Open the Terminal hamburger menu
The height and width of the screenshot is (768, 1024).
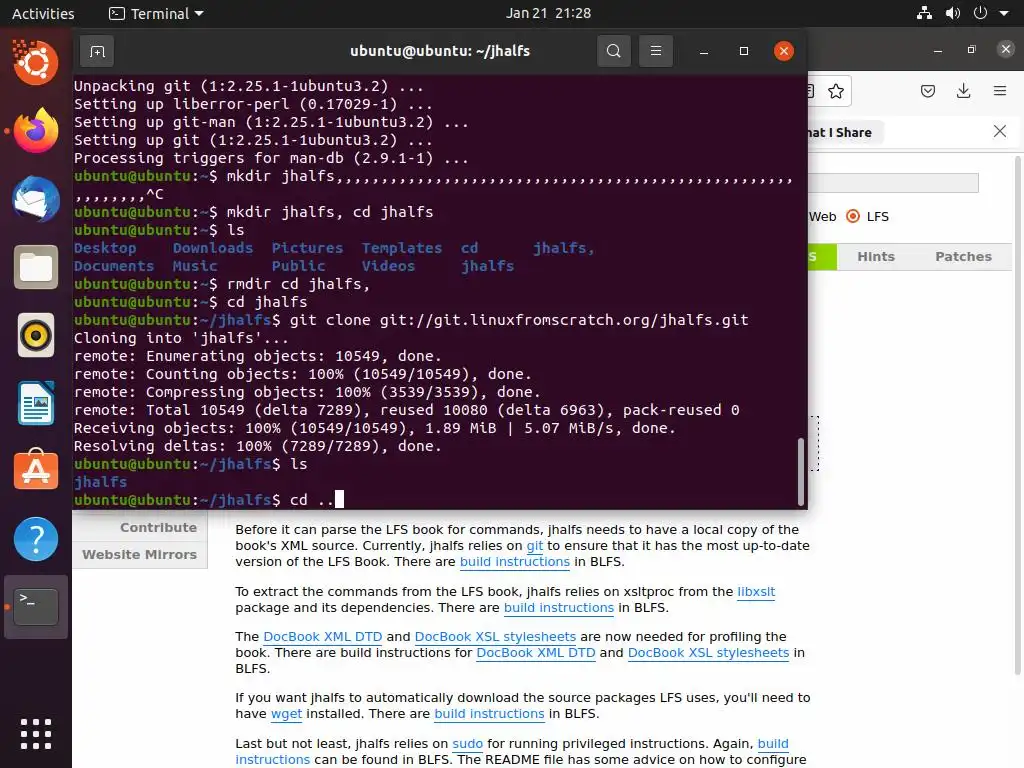coord(656,51)
